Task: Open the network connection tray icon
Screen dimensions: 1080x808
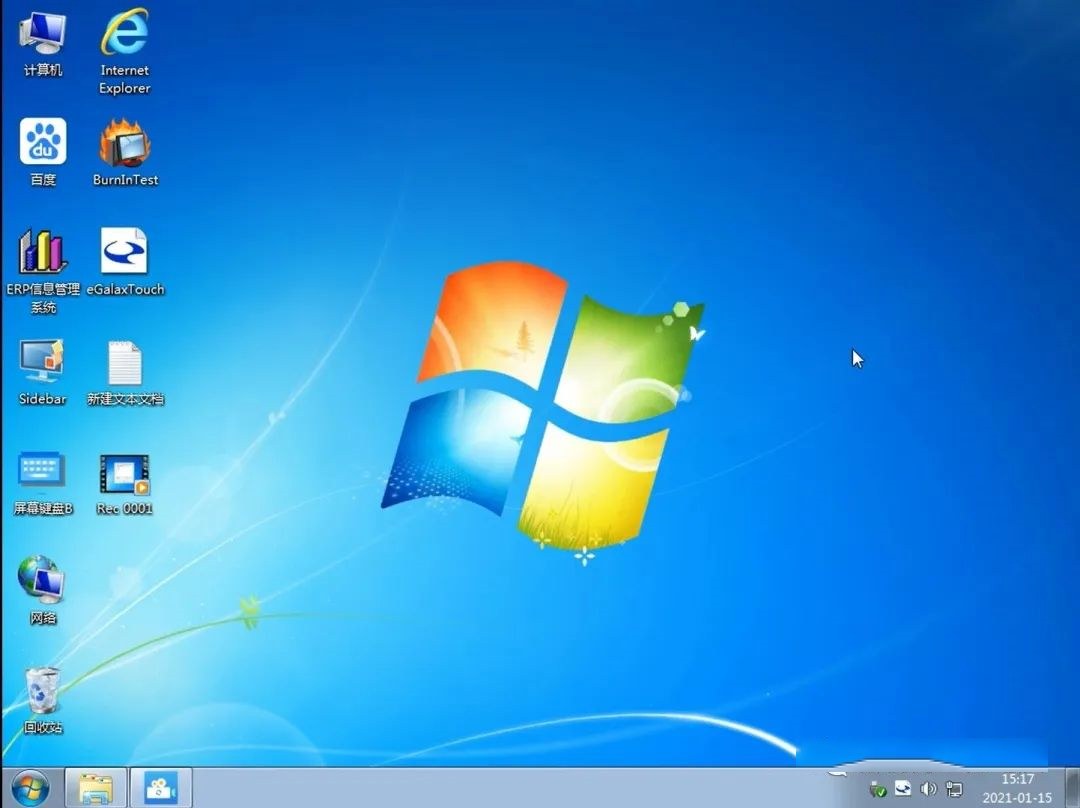Action: click(954, 789)
